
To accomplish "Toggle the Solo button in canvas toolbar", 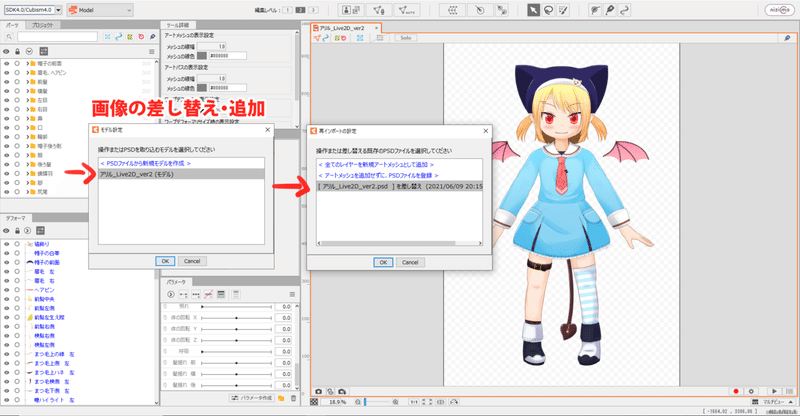I will [x=406, y=38].
